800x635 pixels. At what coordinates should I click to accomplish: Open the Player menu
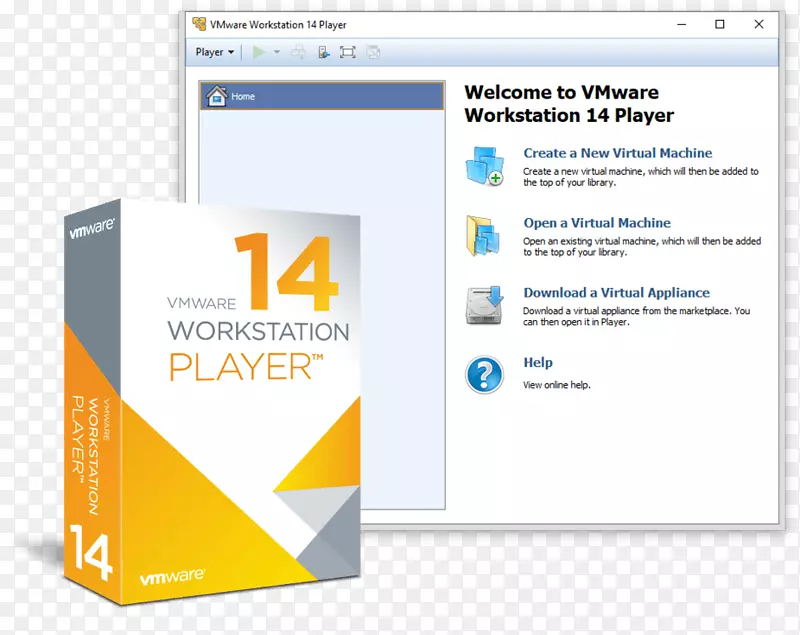210,51
